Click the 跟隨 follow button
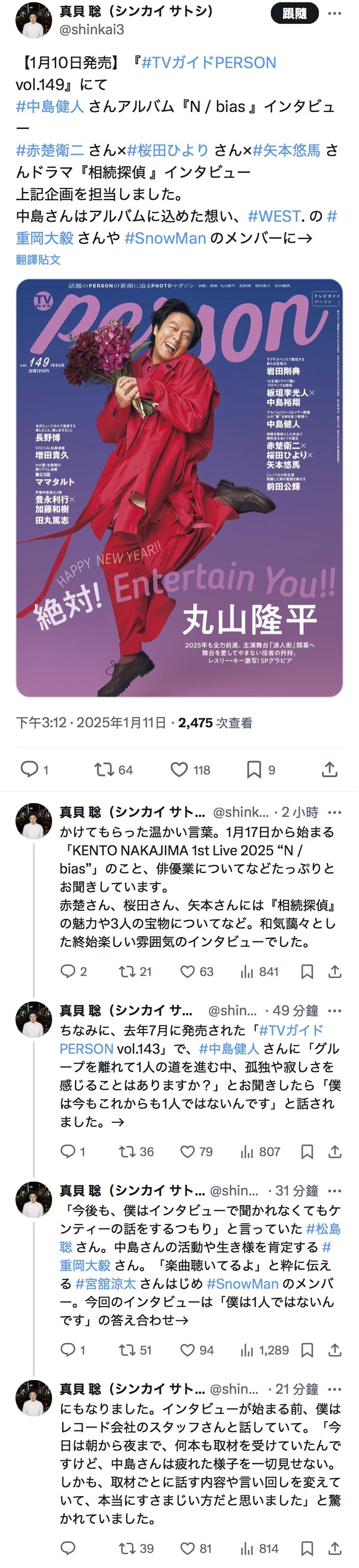This screenshot has height=1568, width=359. (x=295, y=13)
